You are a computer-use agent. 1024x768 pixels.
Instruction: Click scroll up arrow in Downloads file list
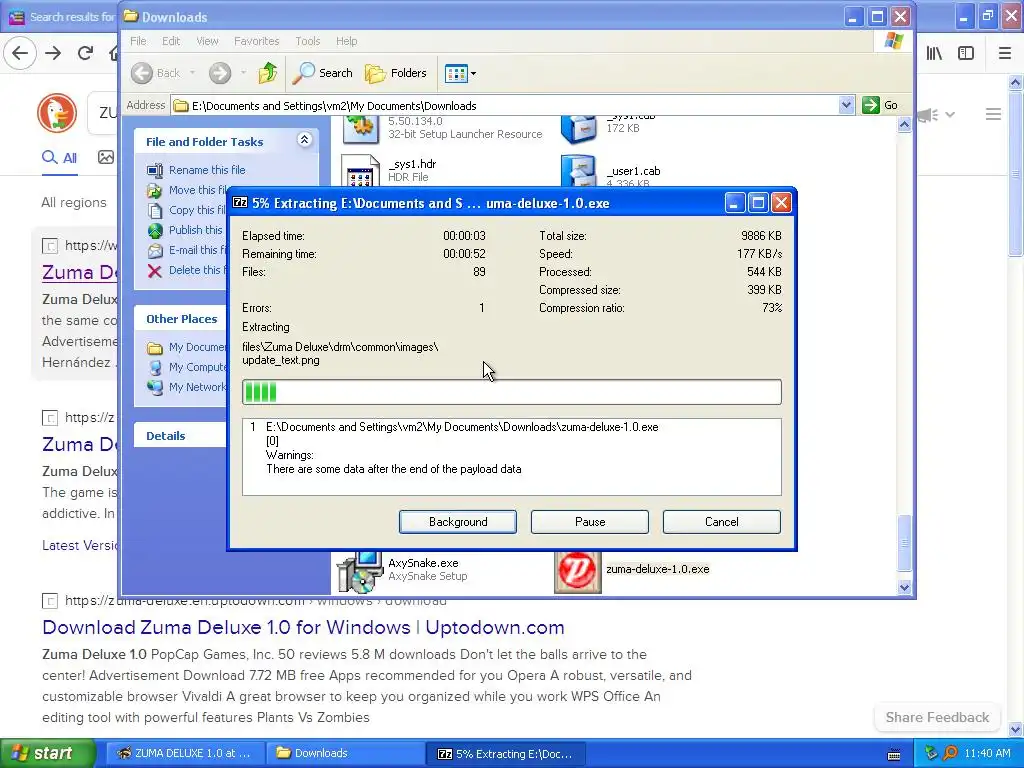904,124
